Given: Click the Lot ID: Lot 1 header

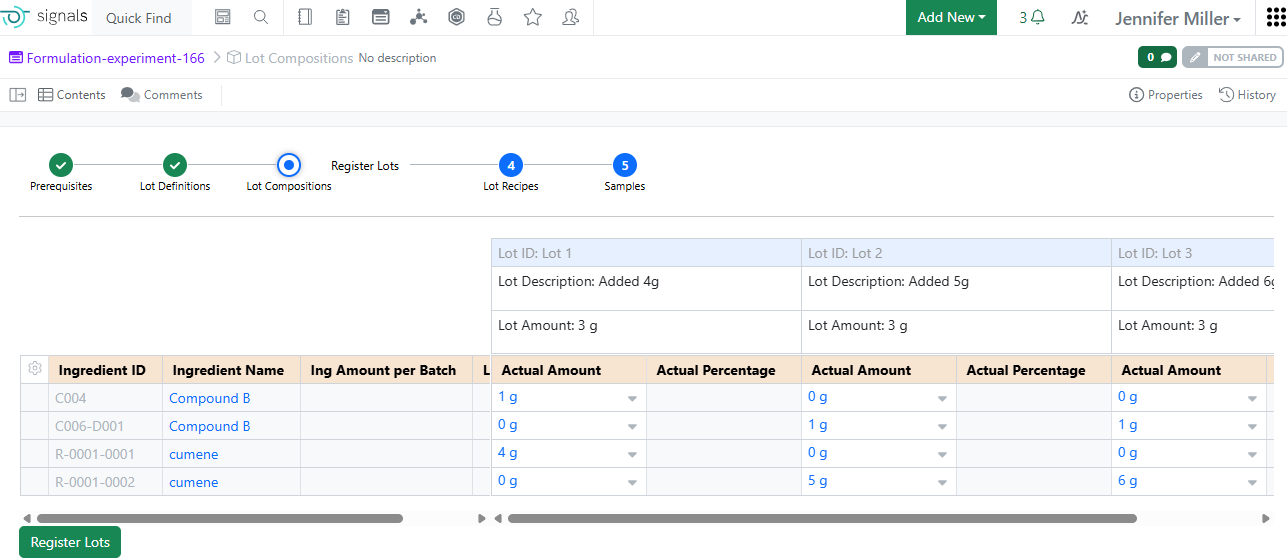Looking at the screenshot, I should [x=646, y=253].
